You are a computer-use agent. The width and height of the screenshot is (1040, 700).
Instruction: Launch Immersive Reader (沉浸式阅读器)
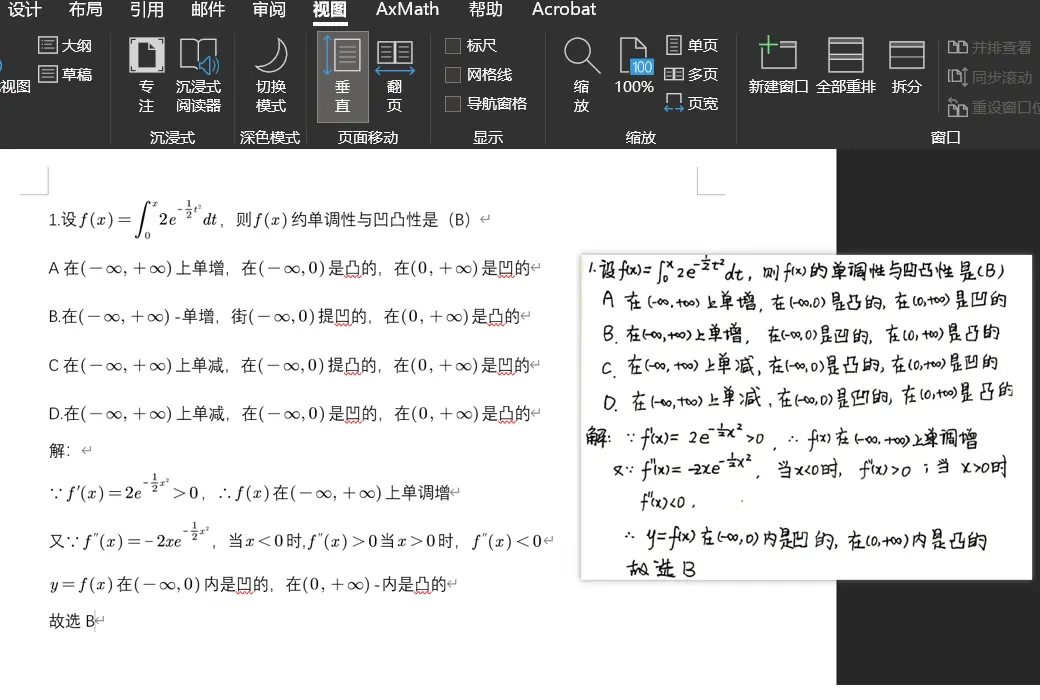198,76
